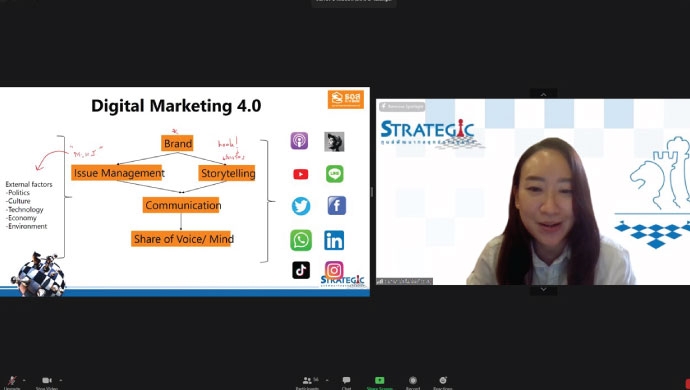Unmute the microphone in Zoom toolbar

12,381
